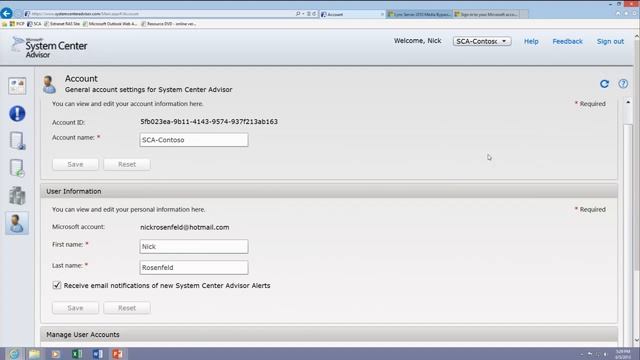Open the gray buildings sidebar icon
Viewport: 640px width, 360px height.
[x=17, y=196]
